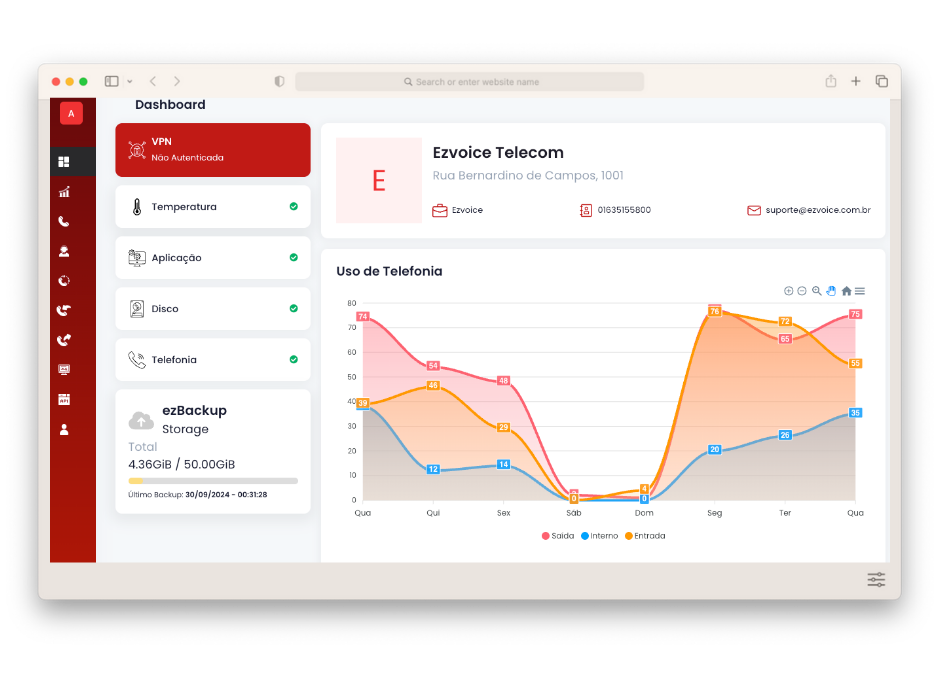Click the Ezvoice Telecom company title

498,153
